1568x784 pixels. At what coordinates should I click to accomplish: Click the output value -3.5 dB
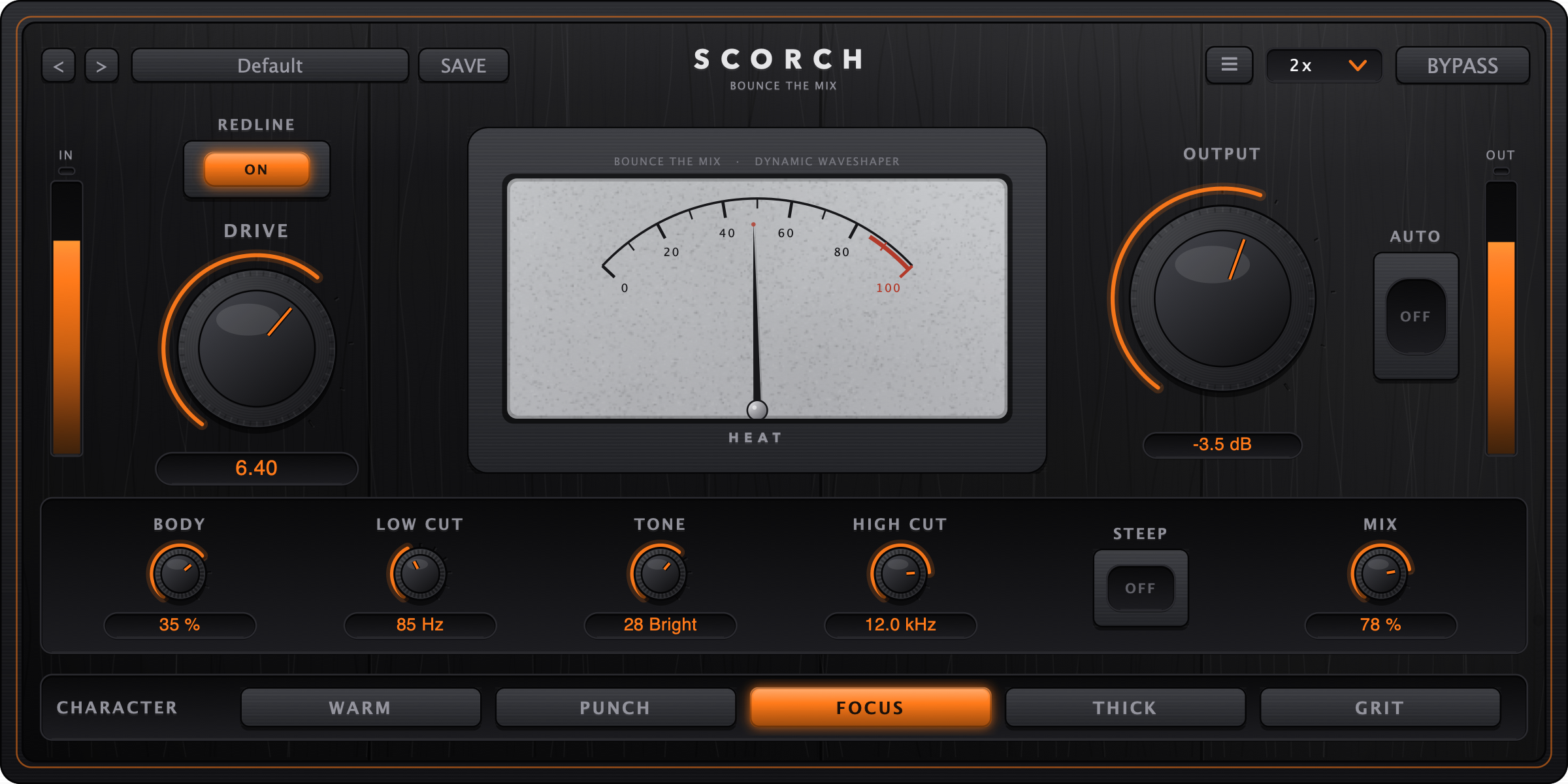1222,445
